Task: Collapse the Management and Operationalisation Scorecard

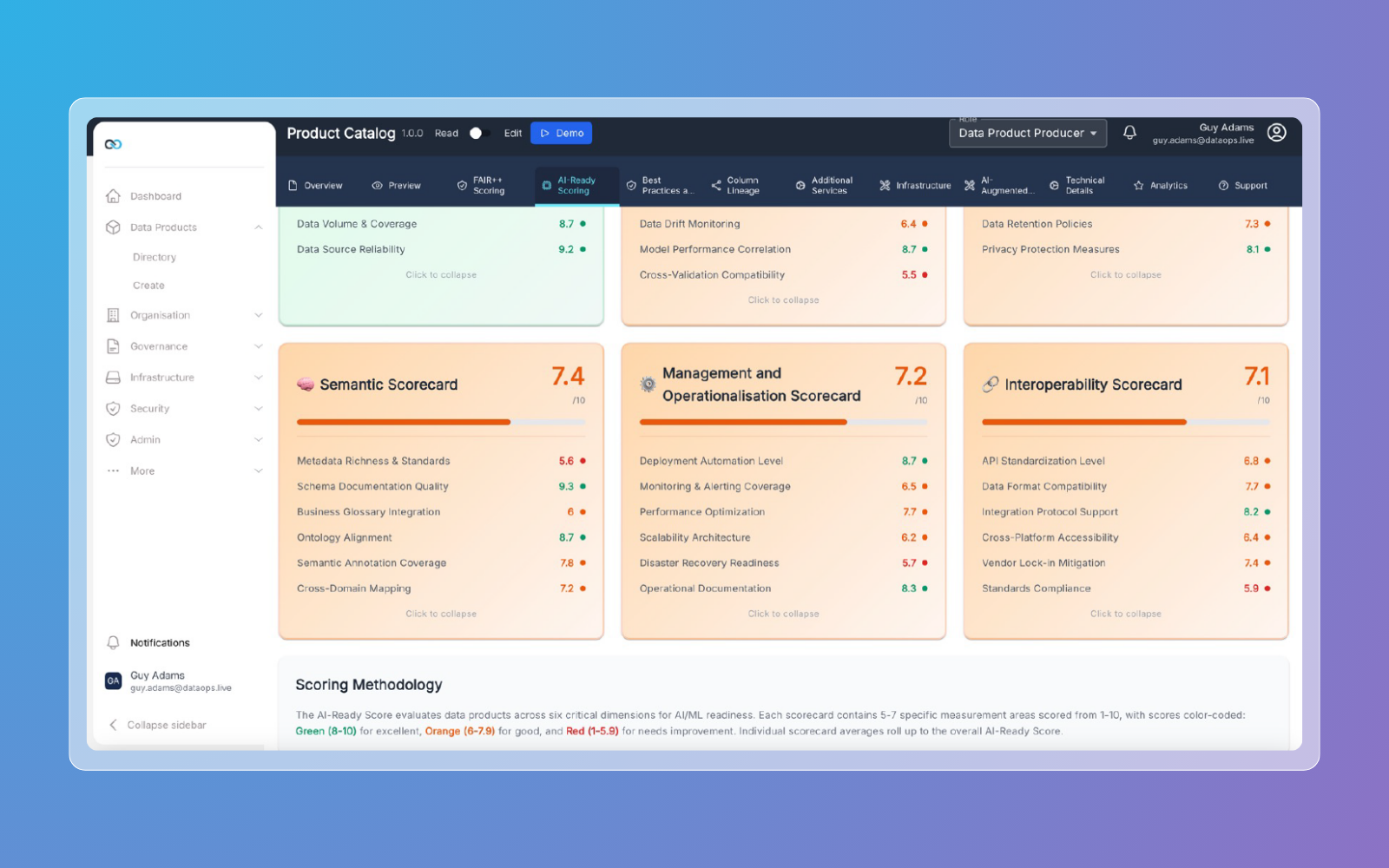Action: (782, 613)
